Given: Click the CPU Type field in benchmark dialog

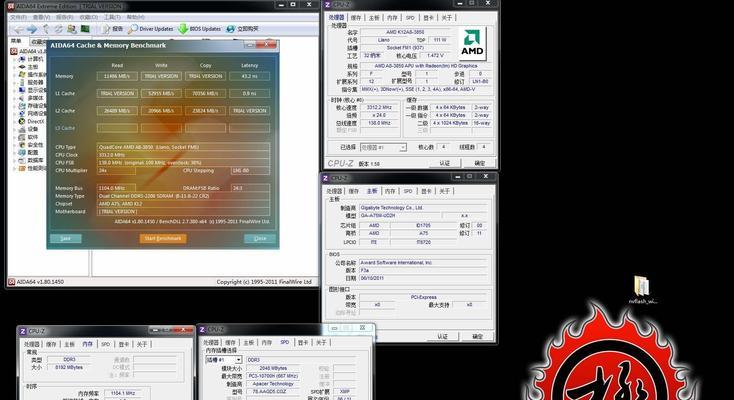Looking at the screenshot, I should 183,147.
